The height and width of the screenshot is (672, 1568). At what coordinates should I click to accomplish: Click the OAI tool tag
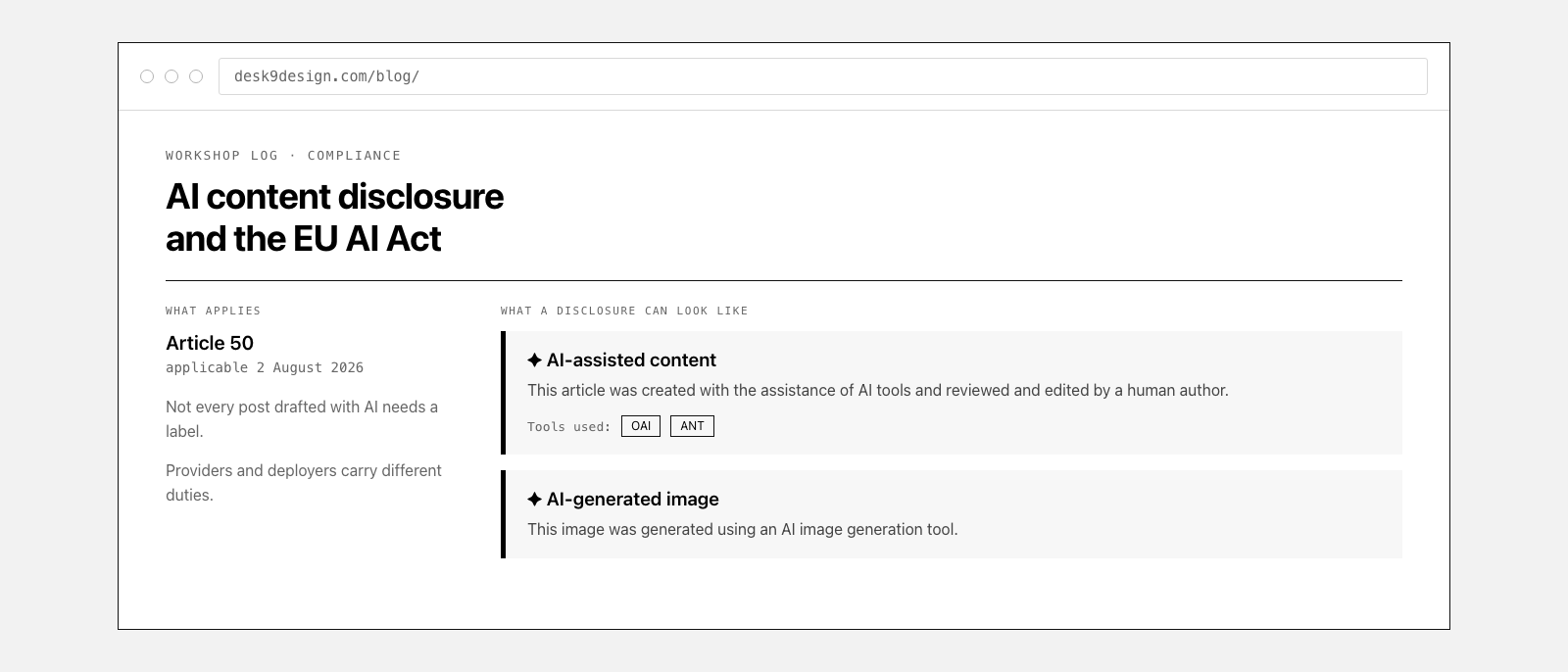pos(641,426)
